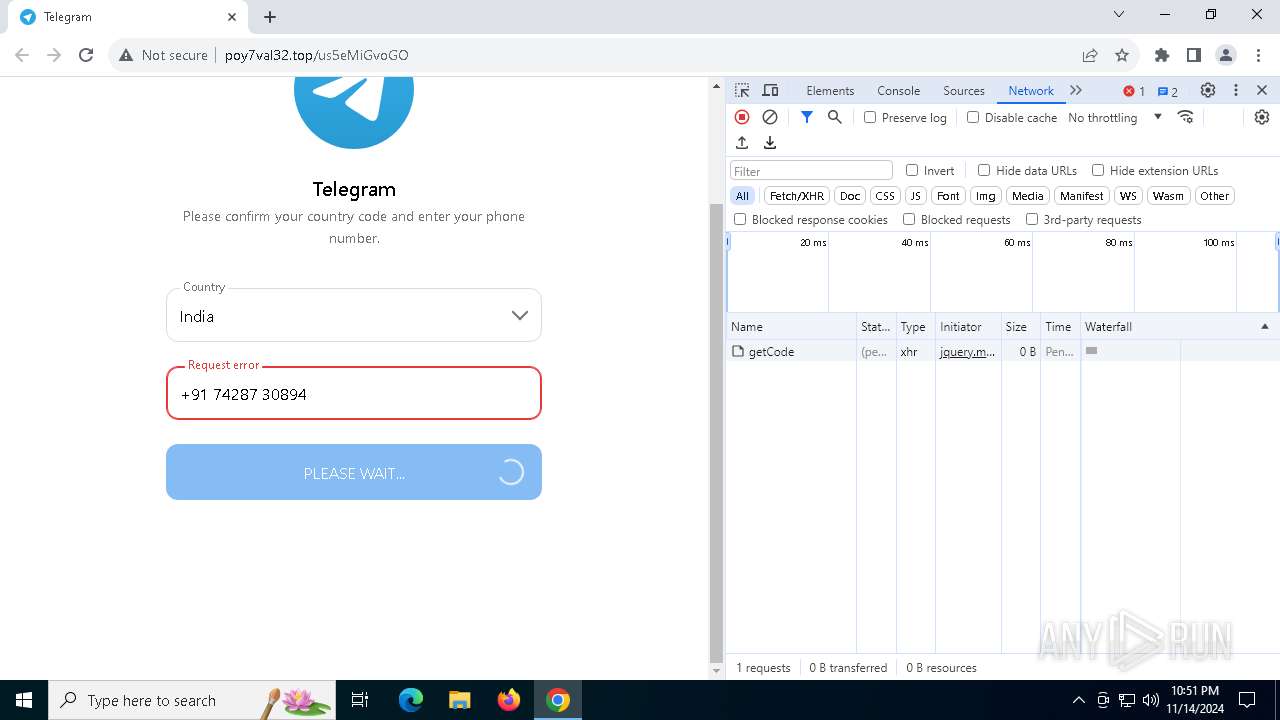Export HAR file download icon
The height and width of the screenshot is (720, 1280).
(770, 143)
